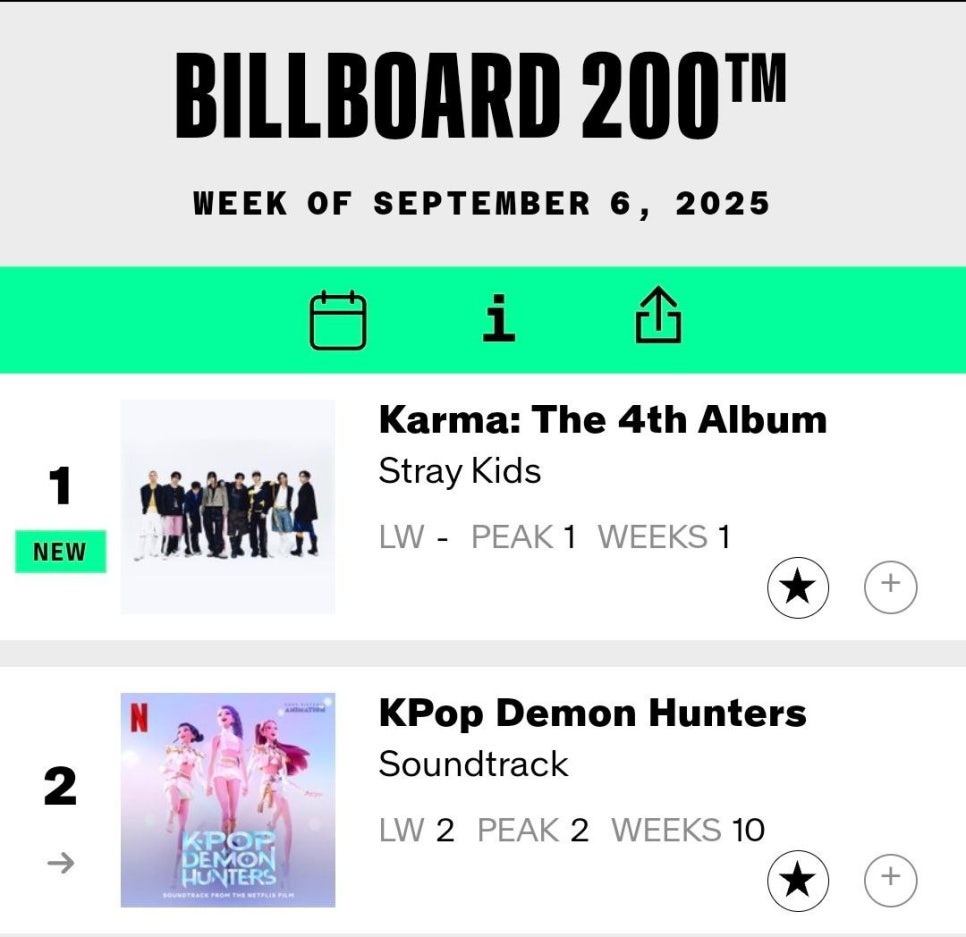The height and width of the screenshot is (937, 966).
Task: Click the Karma: The 4th Album title
Action: point(603,420)
